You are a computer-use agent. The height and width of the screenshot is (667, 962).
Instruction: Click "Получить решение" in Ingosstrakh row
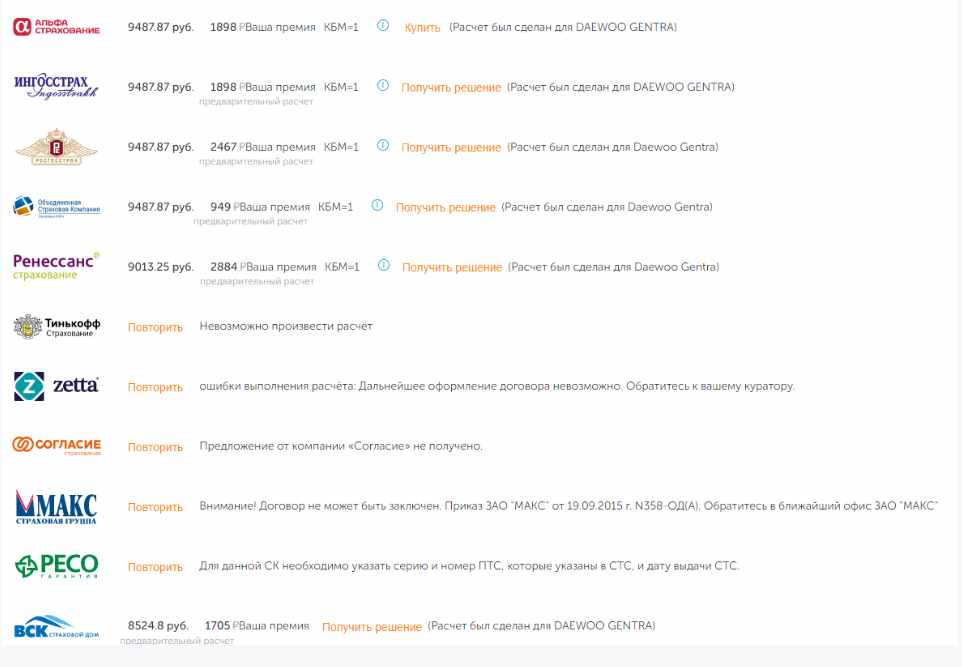(451, 88)
